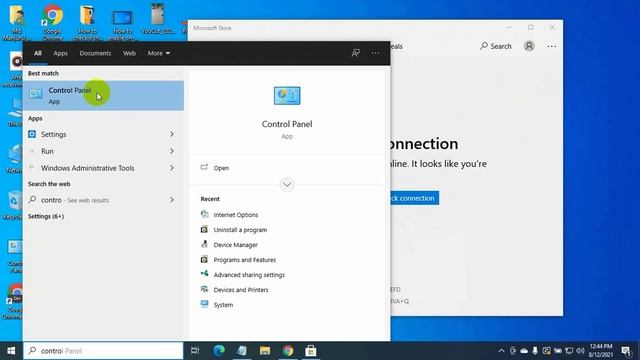Click Open in Control Panel preview
The height and width of the screenshot is (360, 640).
(x=221, y=168)
